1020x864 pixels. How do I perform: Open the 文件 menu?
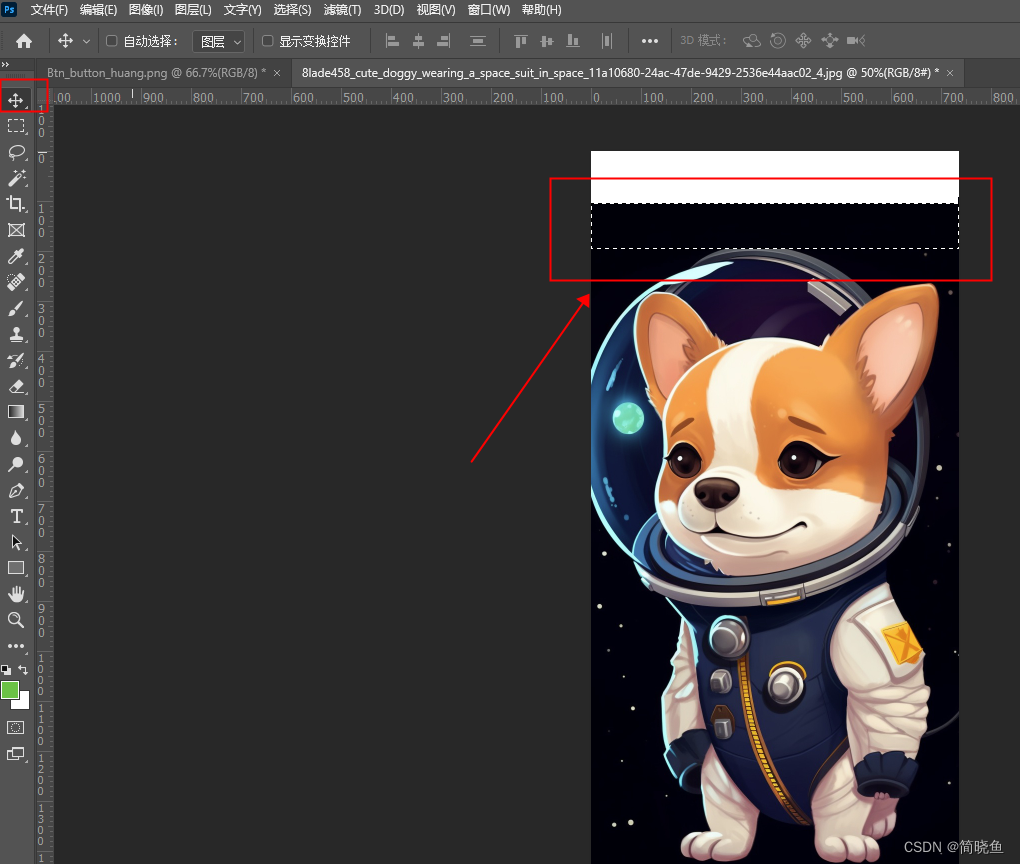[49, 9]
